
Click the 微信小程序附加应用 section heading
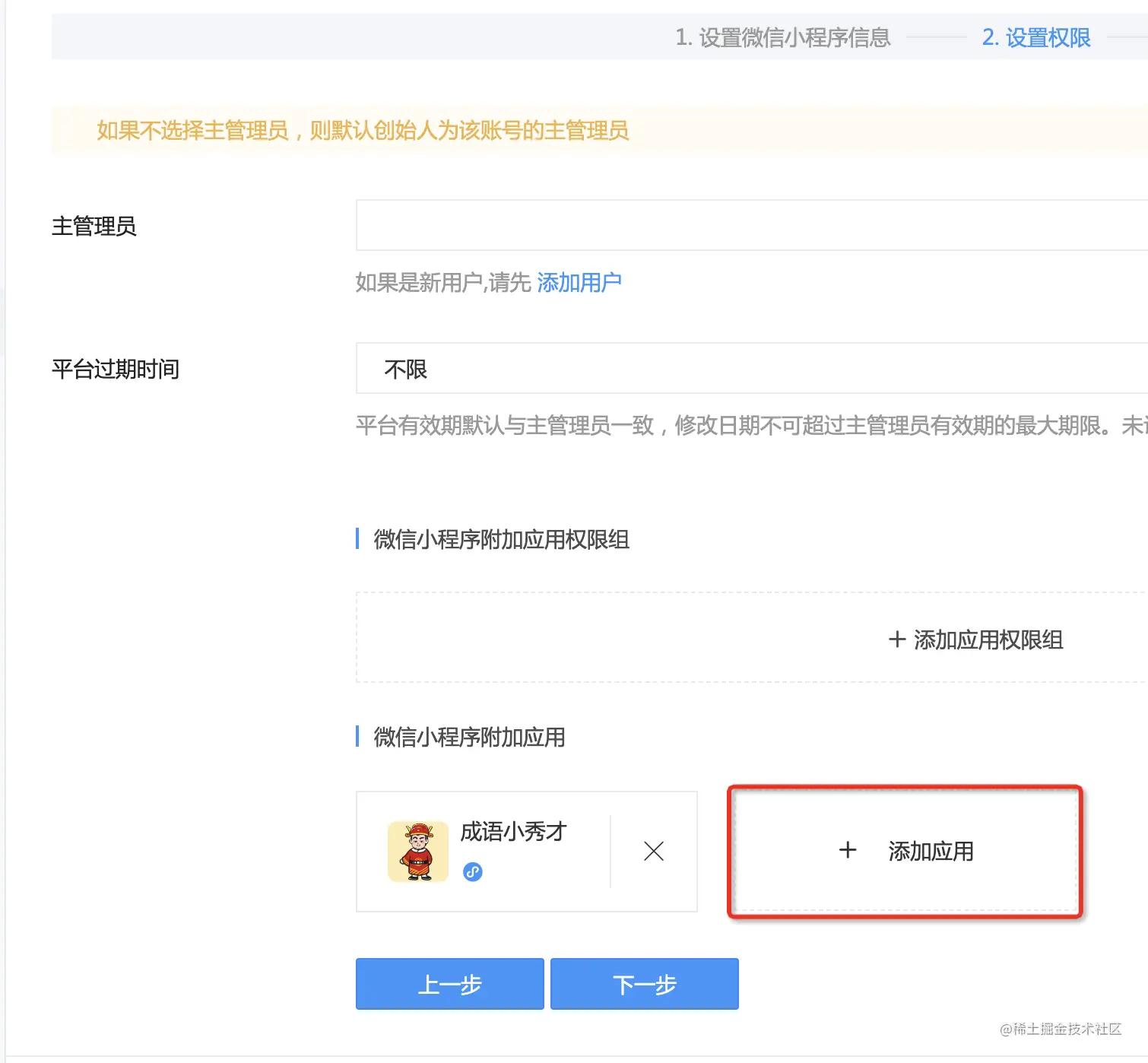click(x=469, y=737)
